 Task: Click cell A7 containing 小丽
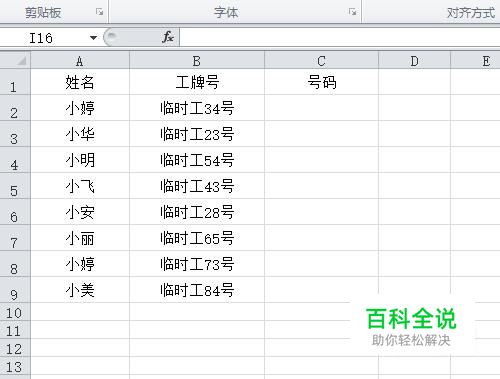(x=80, y=238)
